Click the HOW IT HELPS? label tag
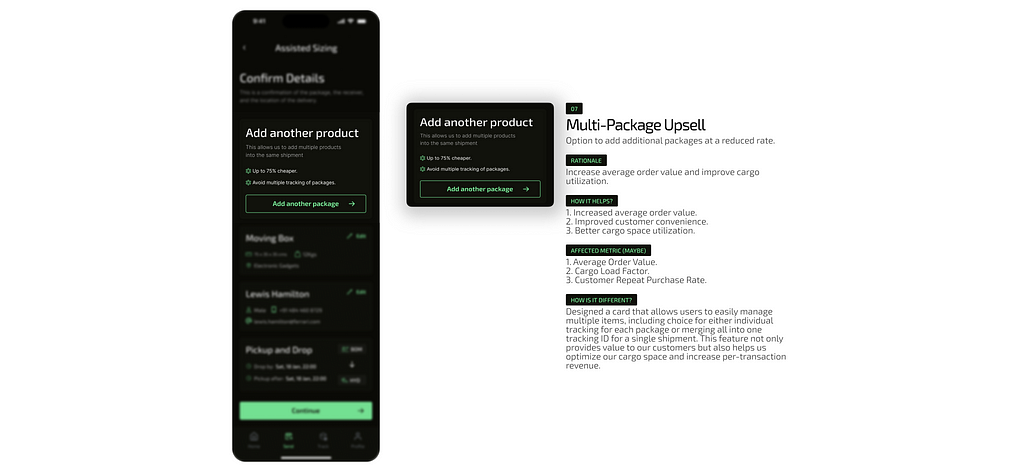Viewport: 1024px width, 472px height. point(592,201)
